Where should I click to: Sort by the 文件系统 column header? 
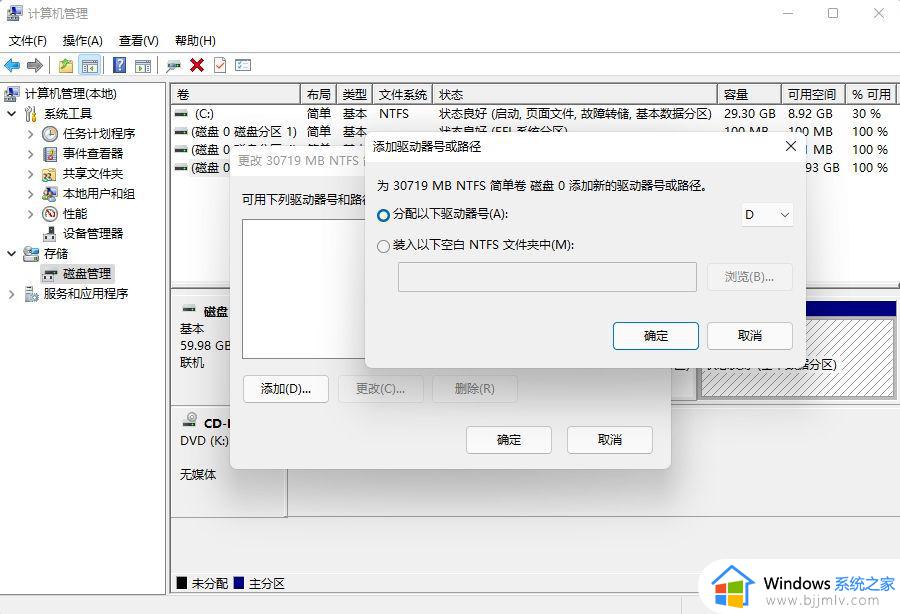click(402, 94)
